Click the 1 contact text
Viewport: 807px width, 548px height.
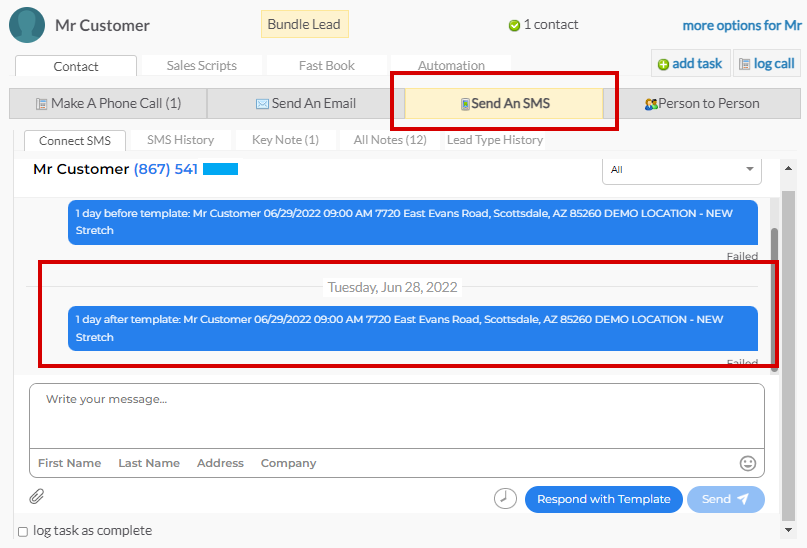[551, 25]
